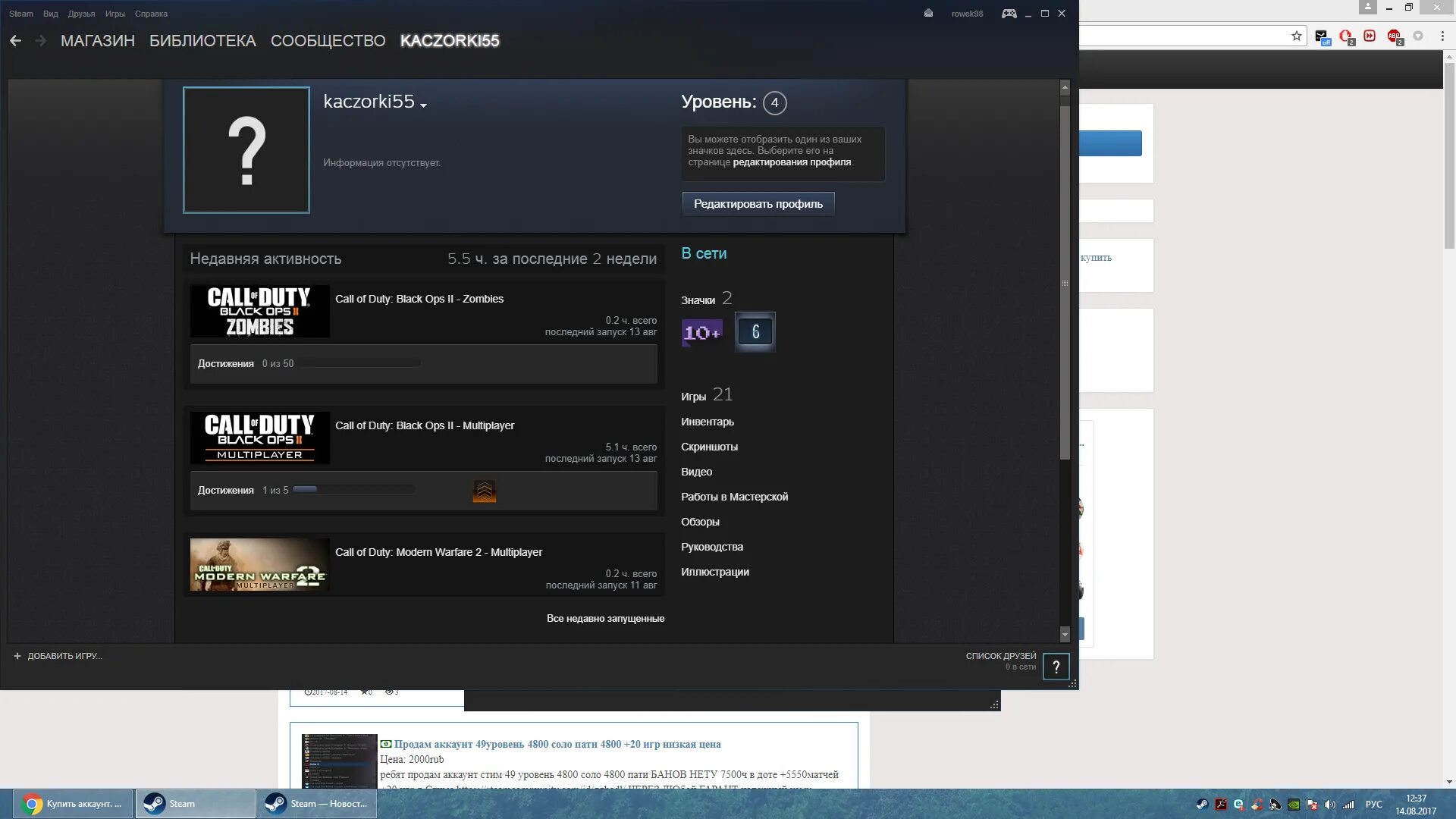
Task: Open 'Продам аккаунт 49уровень' listing in browser
Action: [557, 745]
